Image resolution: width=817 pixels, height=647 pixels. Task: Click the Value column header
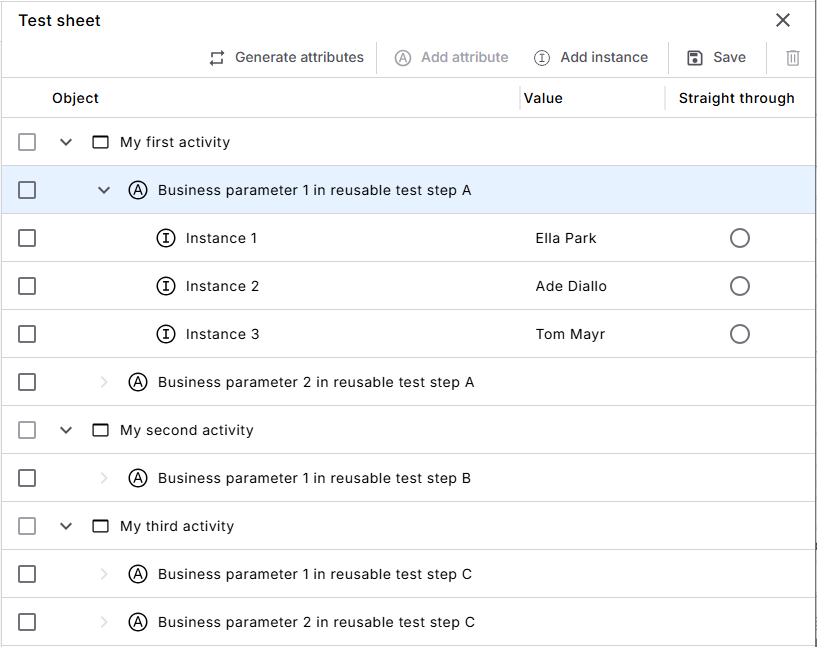pyautogui.click(x=543, y=98)
